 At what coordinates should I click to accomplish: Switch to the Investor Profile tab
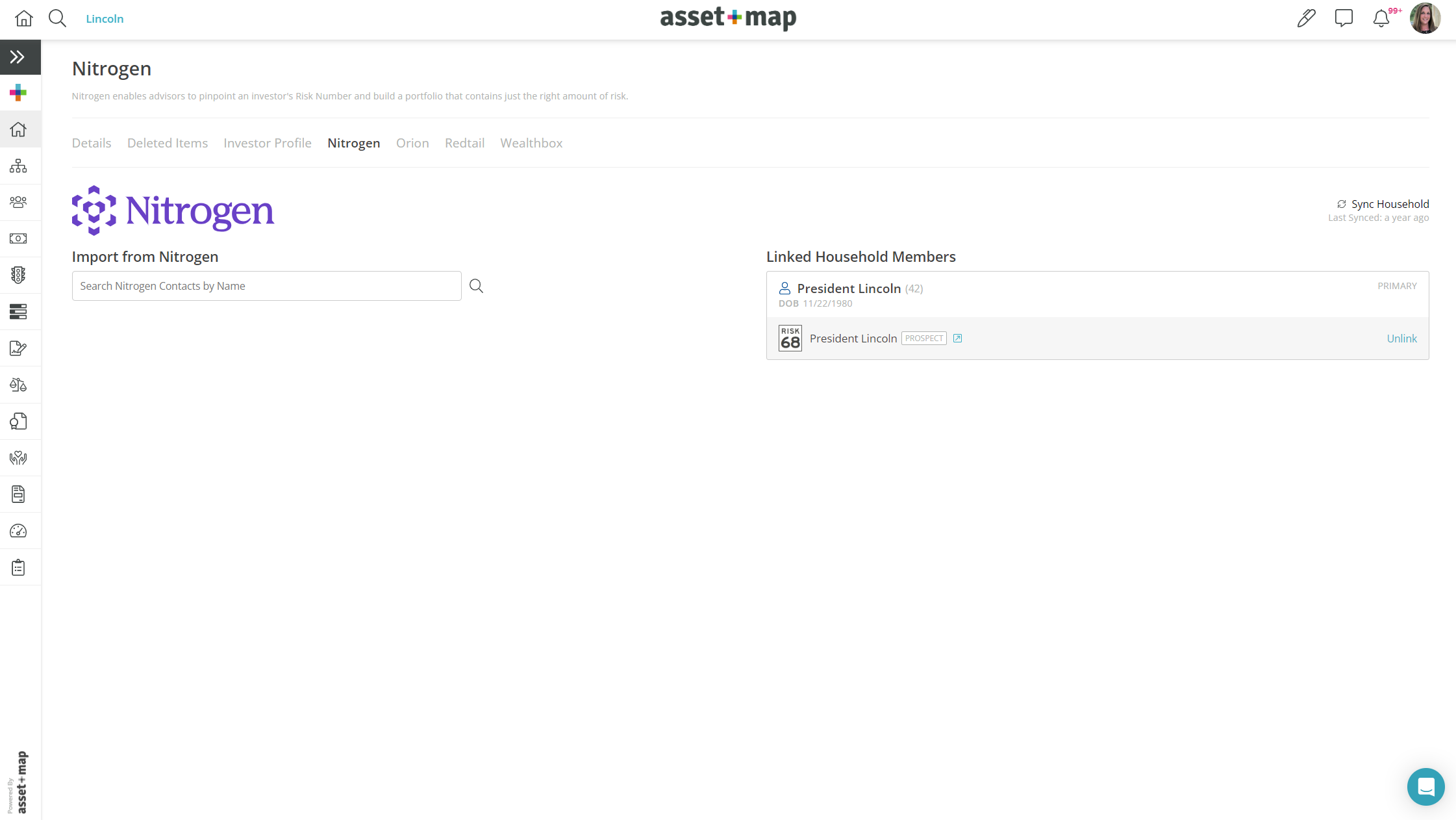pyautogui.click(x=267, y=143)
